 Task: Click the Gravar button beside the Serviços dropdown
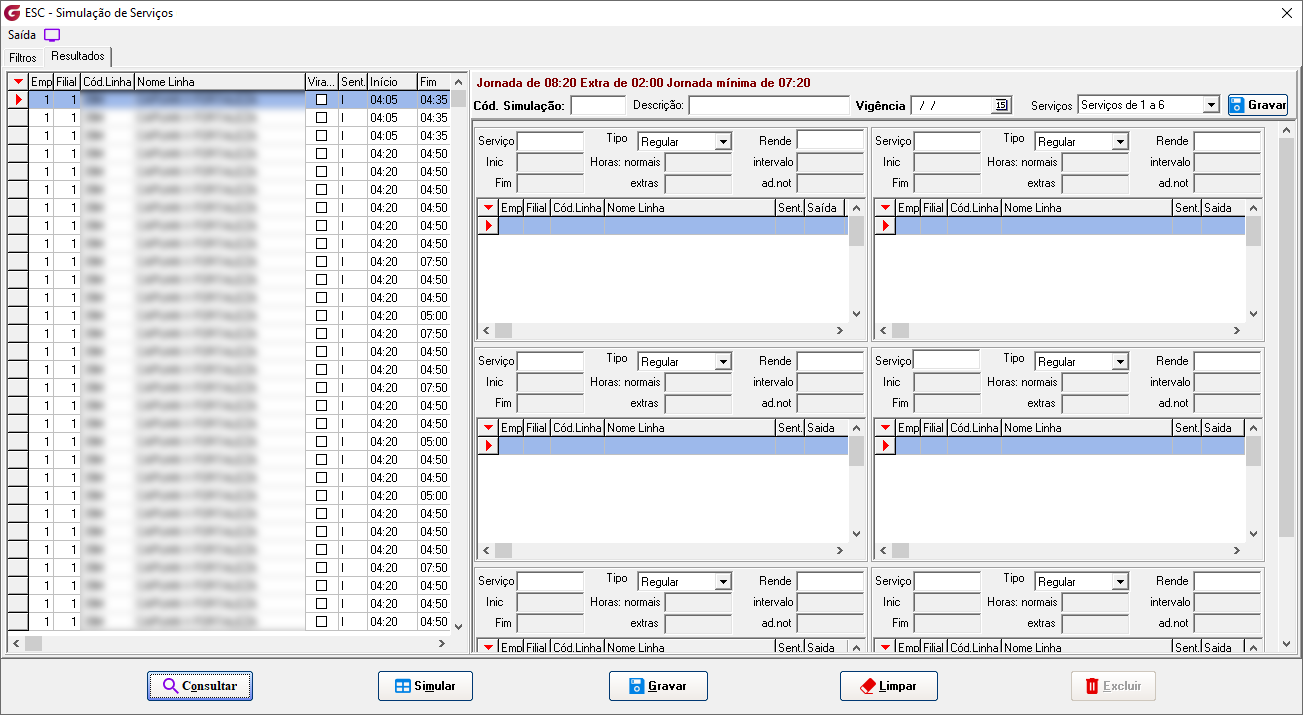1258,105
